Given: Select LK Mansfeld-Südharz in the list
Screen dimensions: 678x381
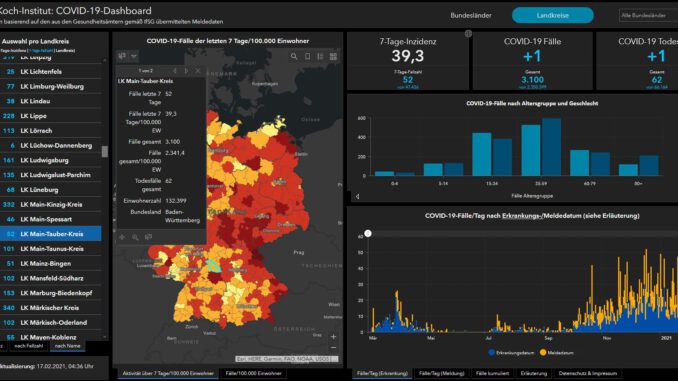Looking at the screenshot, I should 51,278.
